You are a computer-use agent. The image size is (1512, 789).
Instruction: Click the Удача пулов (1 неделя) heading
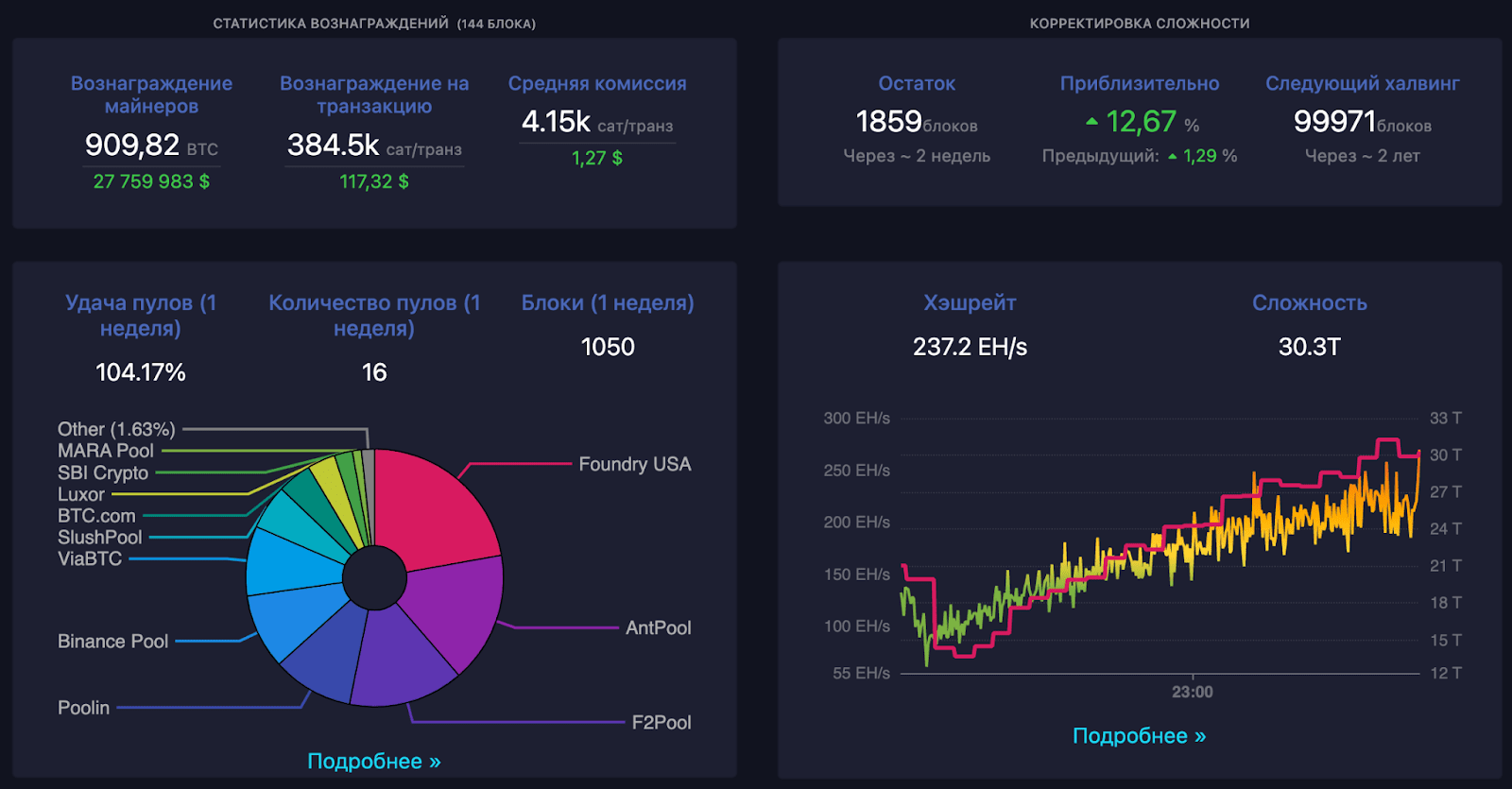pyautogui.click(x=141, y=315)
